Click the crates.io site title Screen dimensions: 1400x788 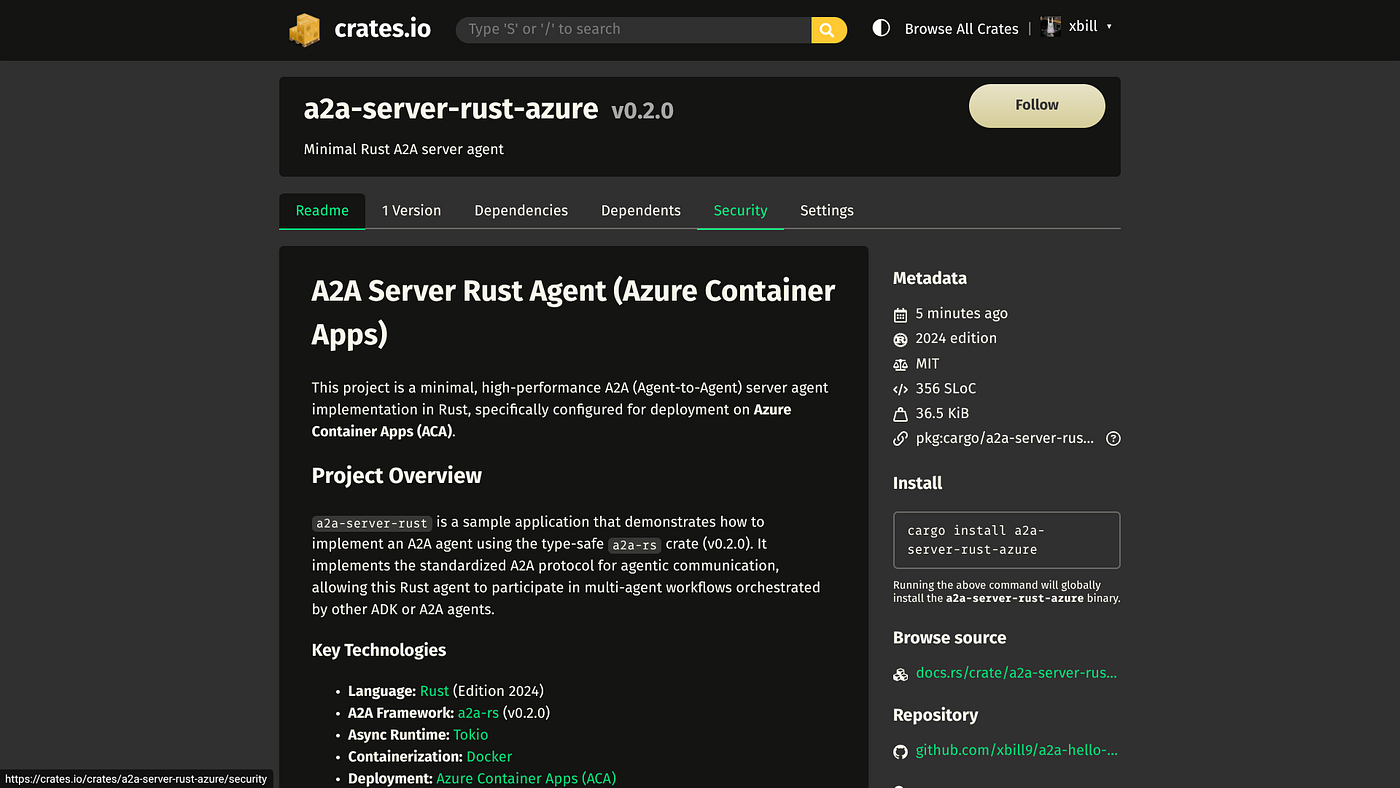click(382, 29)
